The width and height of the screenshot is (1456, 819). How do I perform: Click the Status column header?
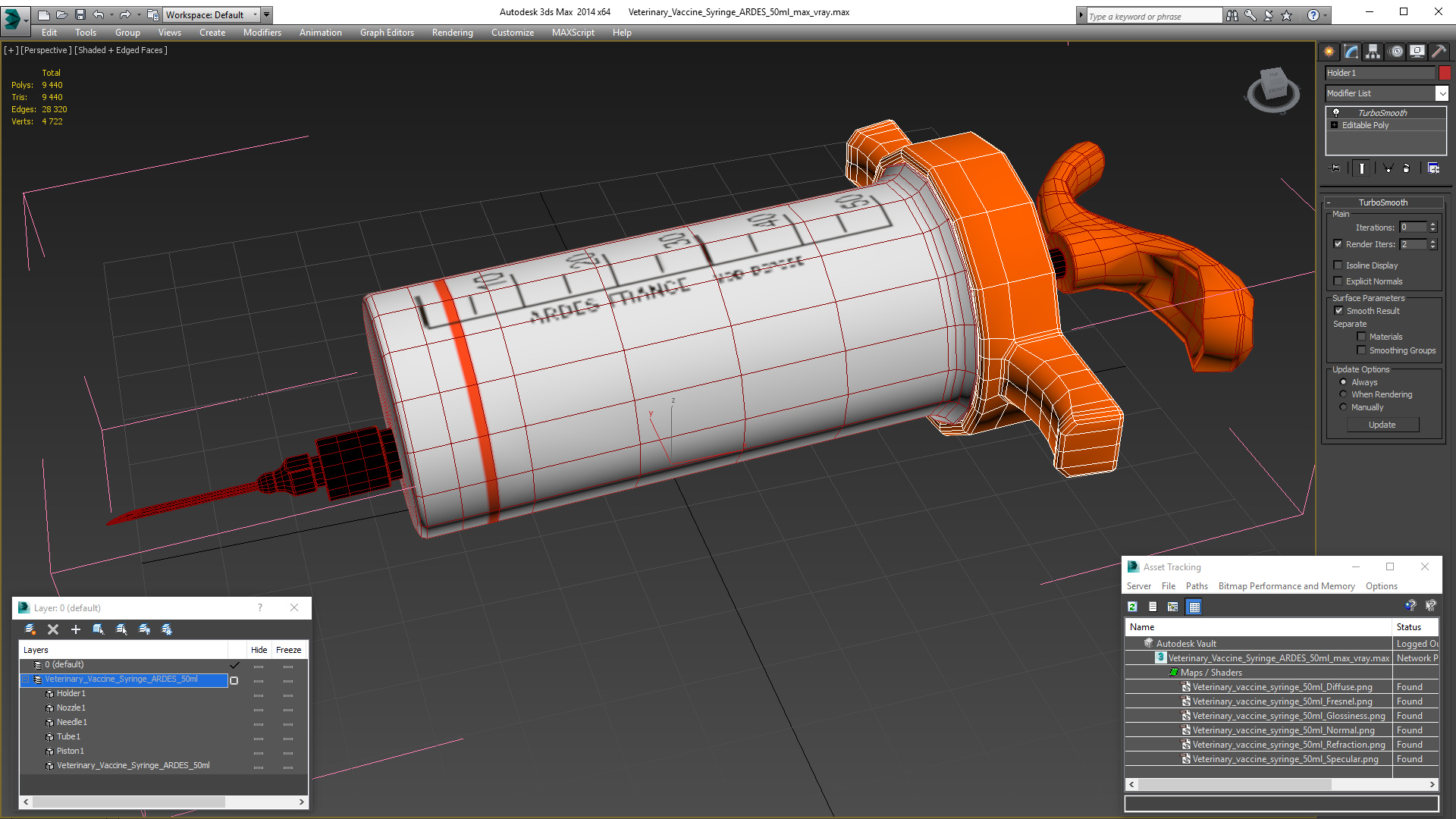click(1415, 627)
